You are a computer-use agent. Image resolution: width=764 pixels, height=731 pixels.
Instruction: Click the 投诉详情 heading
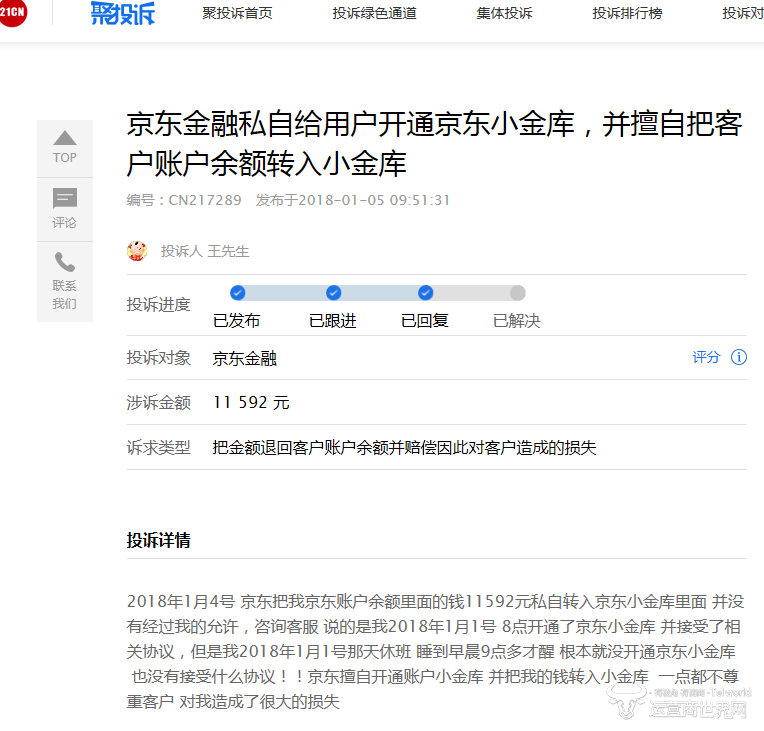tap(158, 540)
